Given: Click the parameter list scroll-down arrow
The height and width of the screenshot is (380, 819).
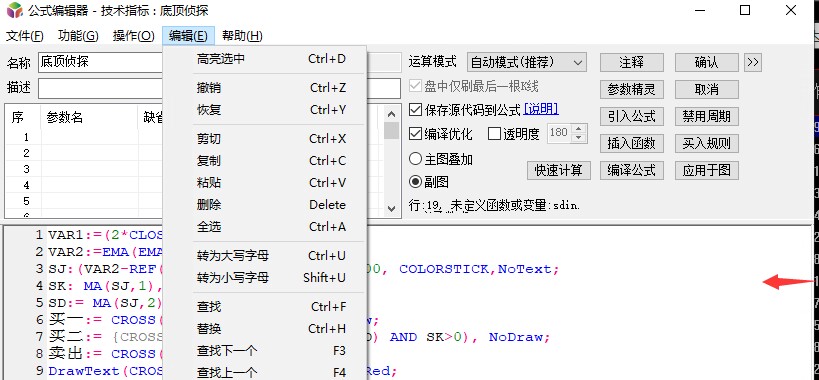Looking at the screenshot, I should [x=391, y=208].
